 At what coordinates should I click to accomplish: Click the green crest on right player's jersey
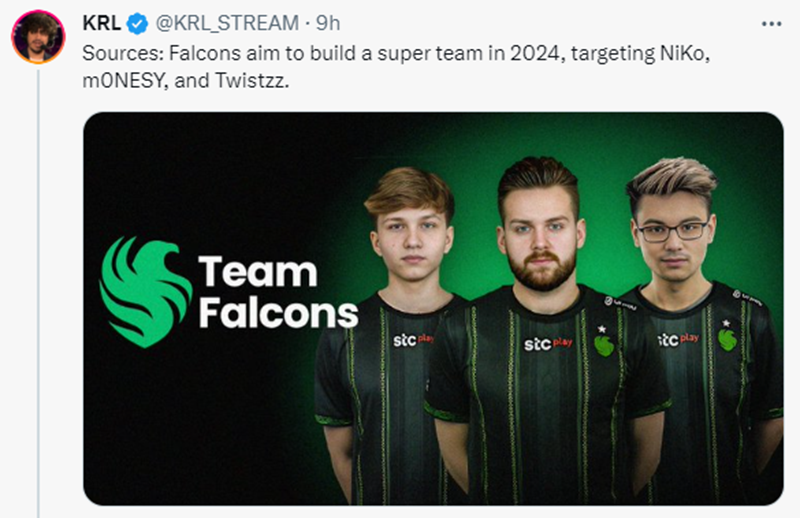(727, 338)
